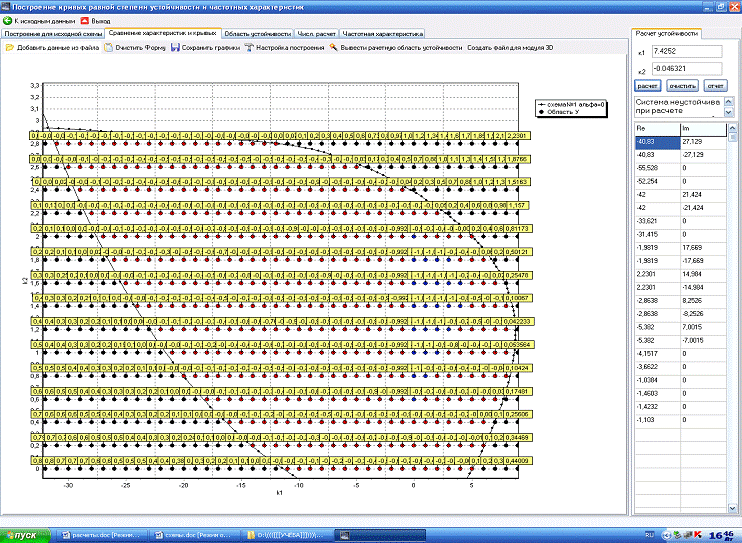Click the 'отчет' report button

click(715, 87)
